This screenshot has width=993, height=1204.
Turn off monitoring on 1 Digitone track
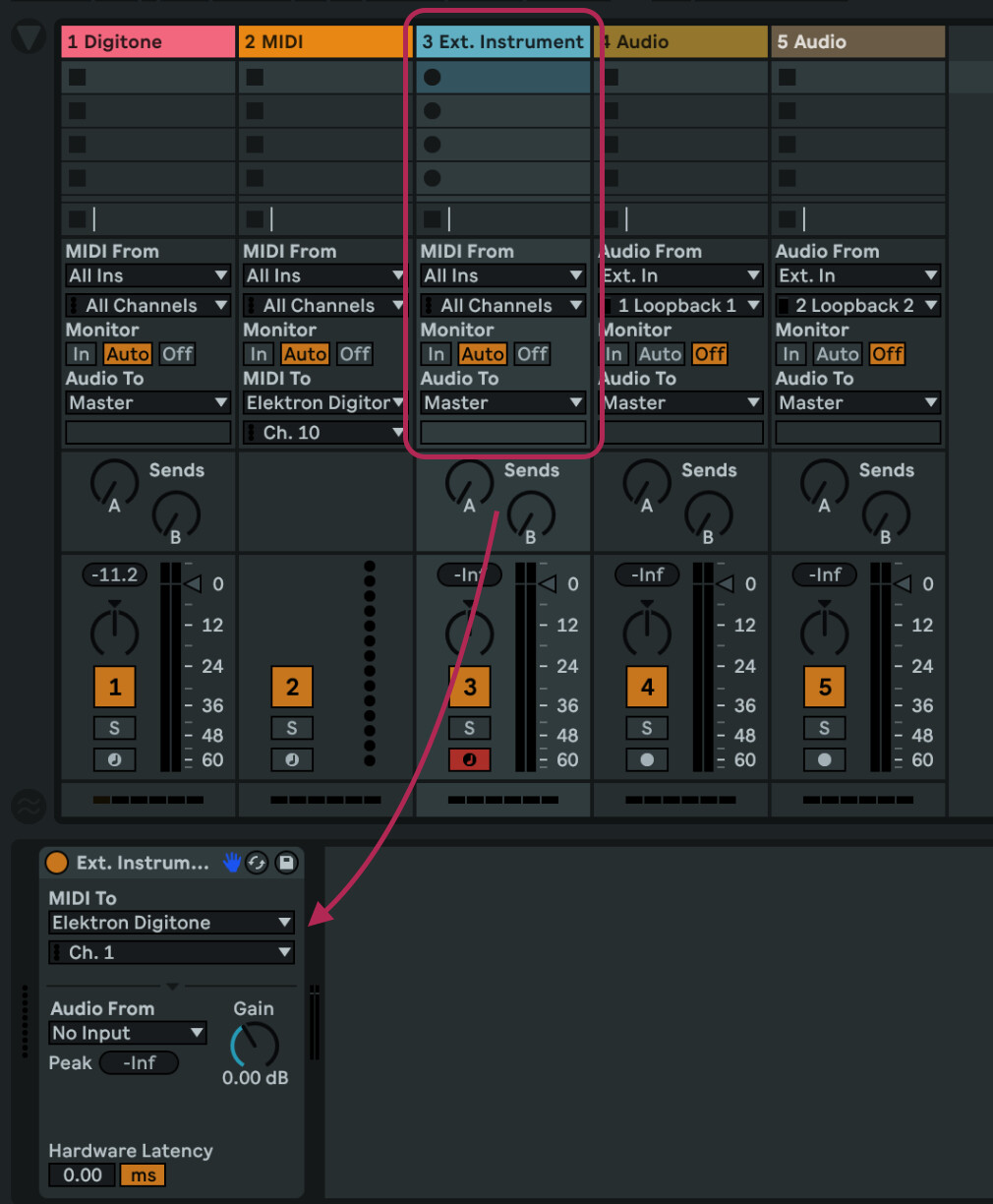coord(178,354)
